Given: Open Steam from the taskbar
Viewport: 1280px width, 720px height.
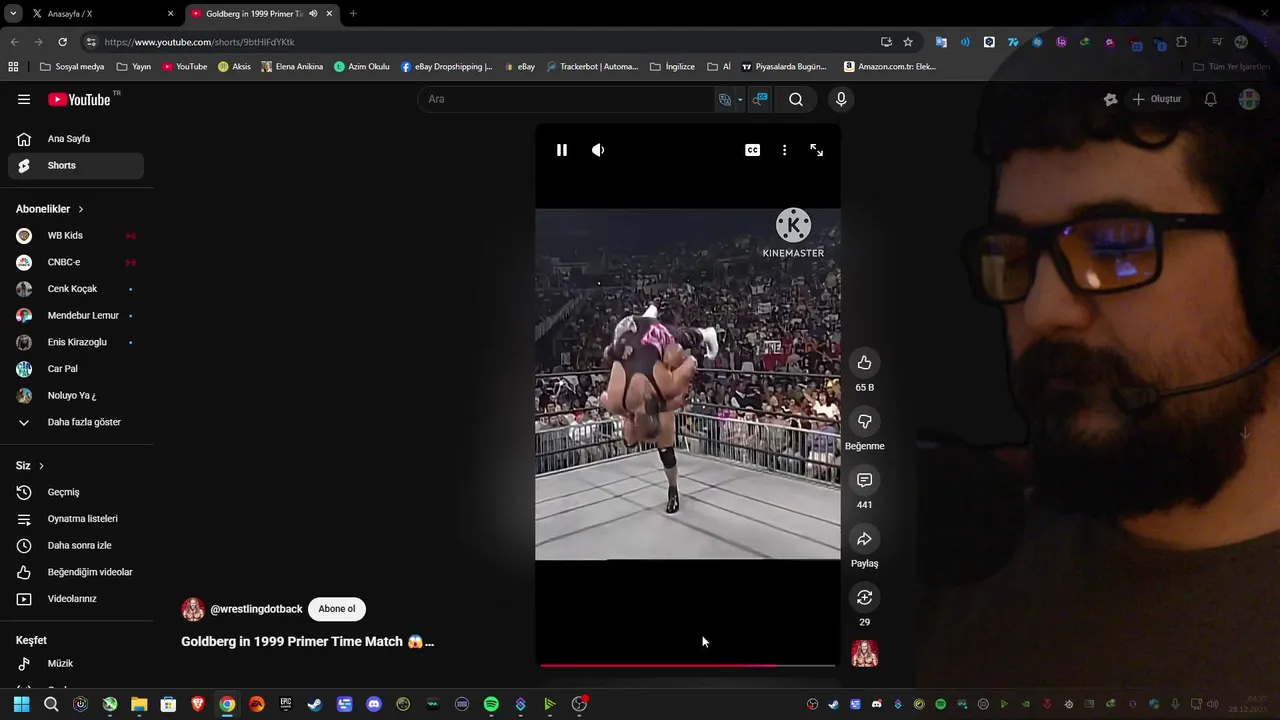Looking at the screenshot, I should [x=315, y=704].
